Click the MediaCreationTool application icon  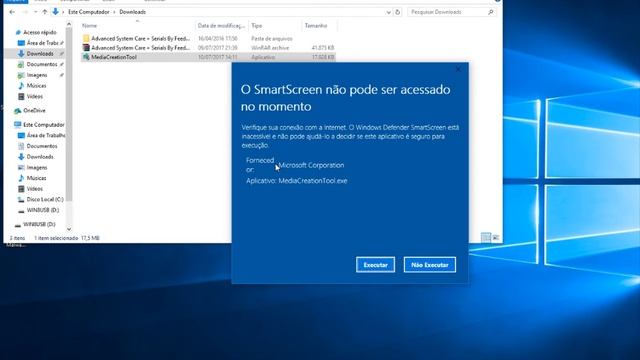[x=86, y=57]
